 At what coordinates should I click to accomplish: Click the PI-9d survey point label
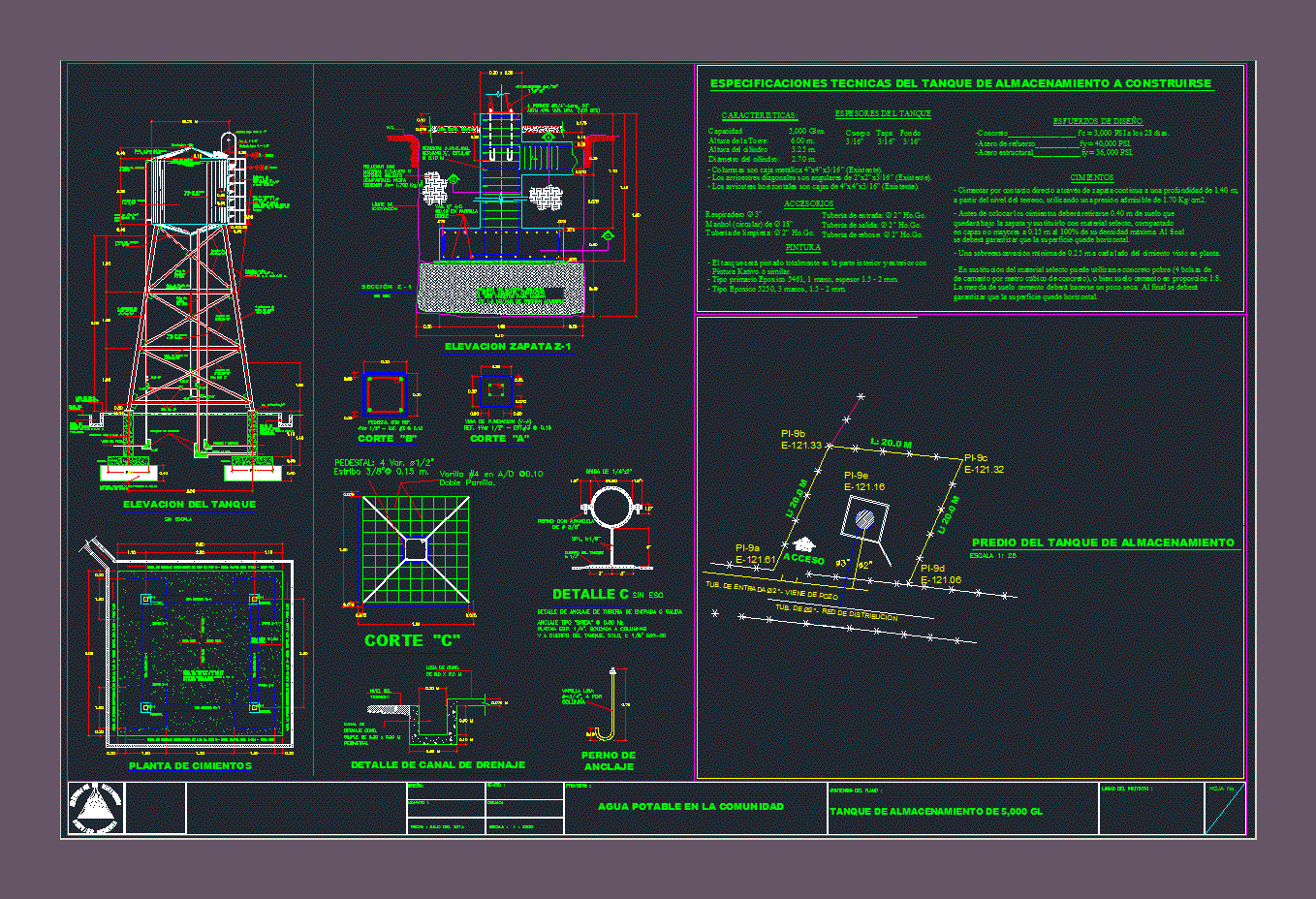tap(932, 569)
